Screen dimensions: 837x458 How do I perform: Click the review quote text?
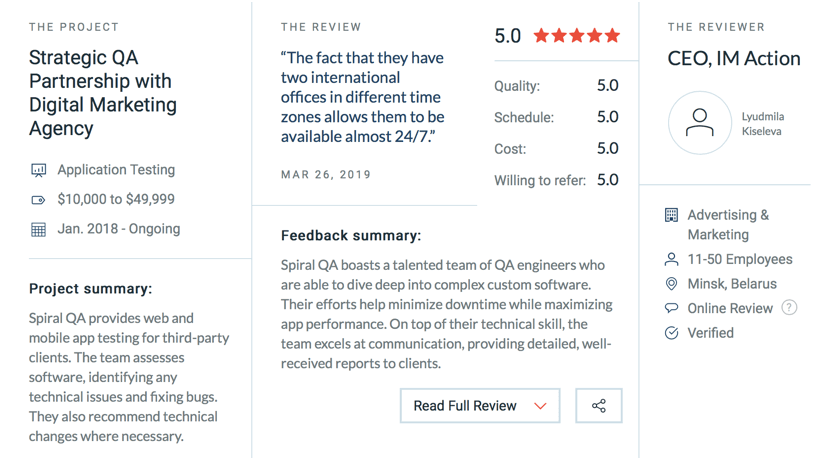tap(364, 97)
